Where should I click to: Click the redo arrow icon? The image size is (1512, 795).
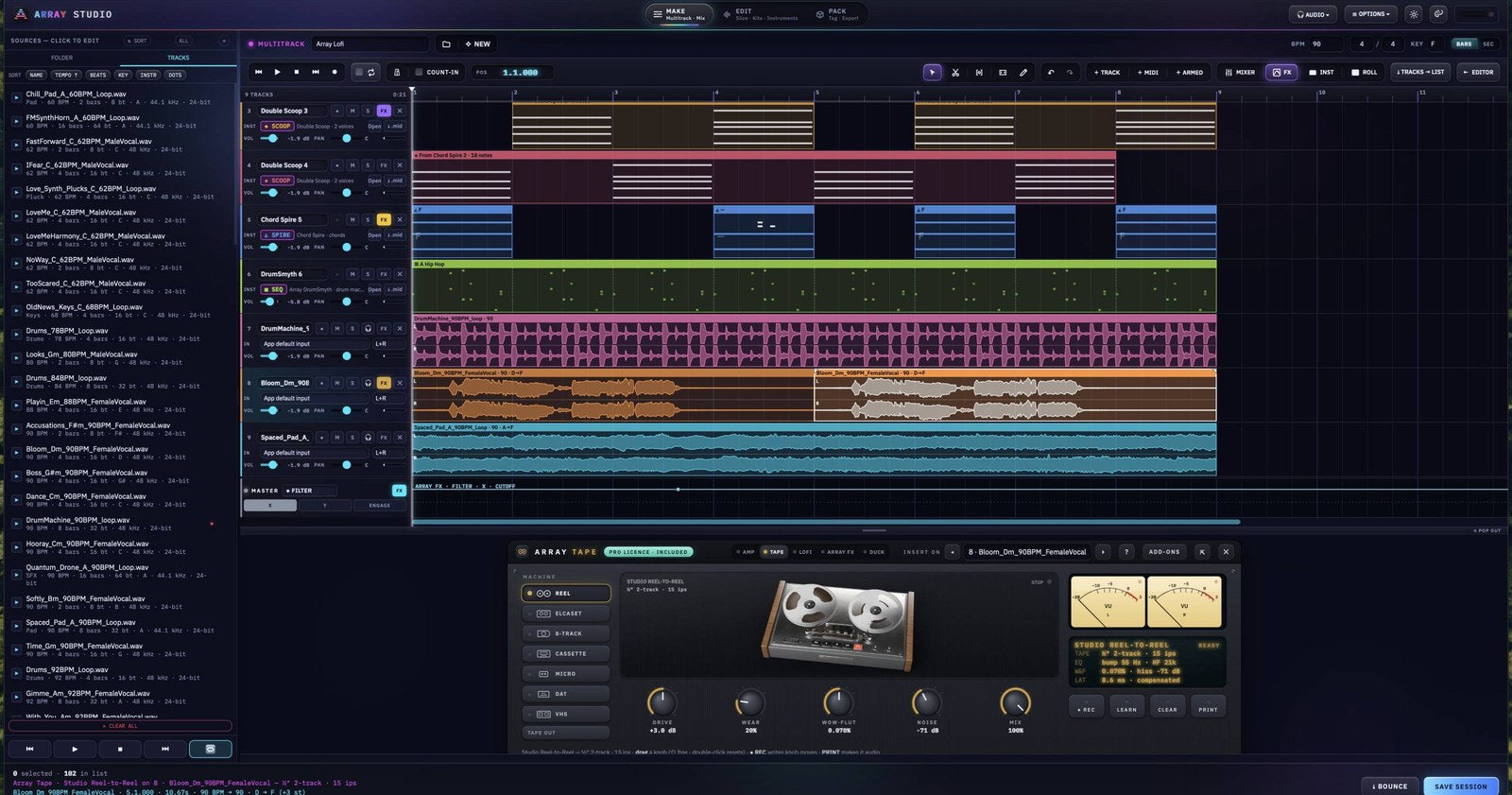click(1070, 72)
